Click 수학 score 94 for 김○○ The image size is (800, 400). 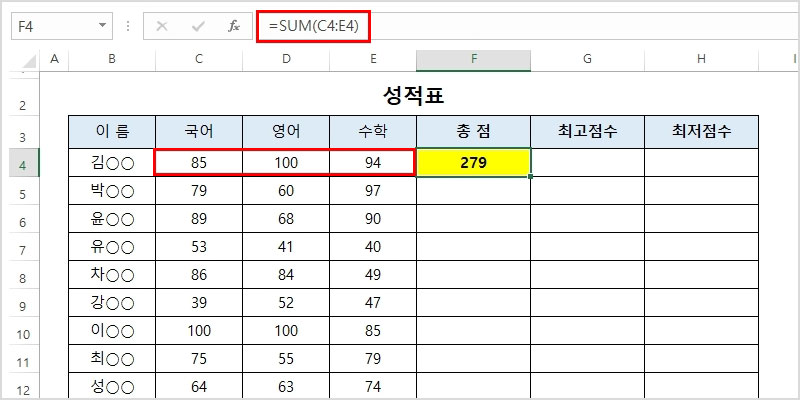(373, 163)
